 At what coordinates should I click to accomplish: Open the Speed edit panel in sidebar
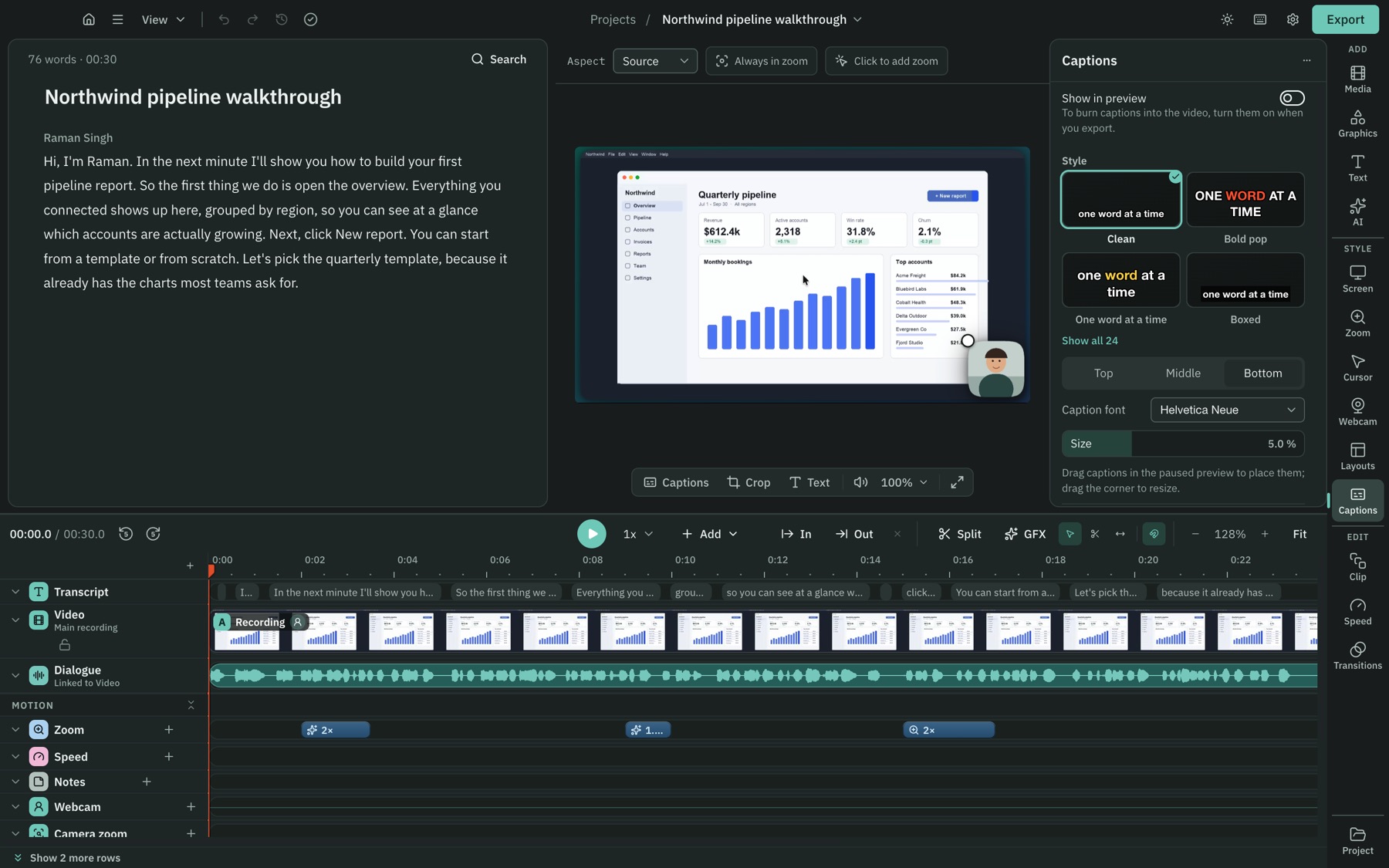pos(1357,611)
